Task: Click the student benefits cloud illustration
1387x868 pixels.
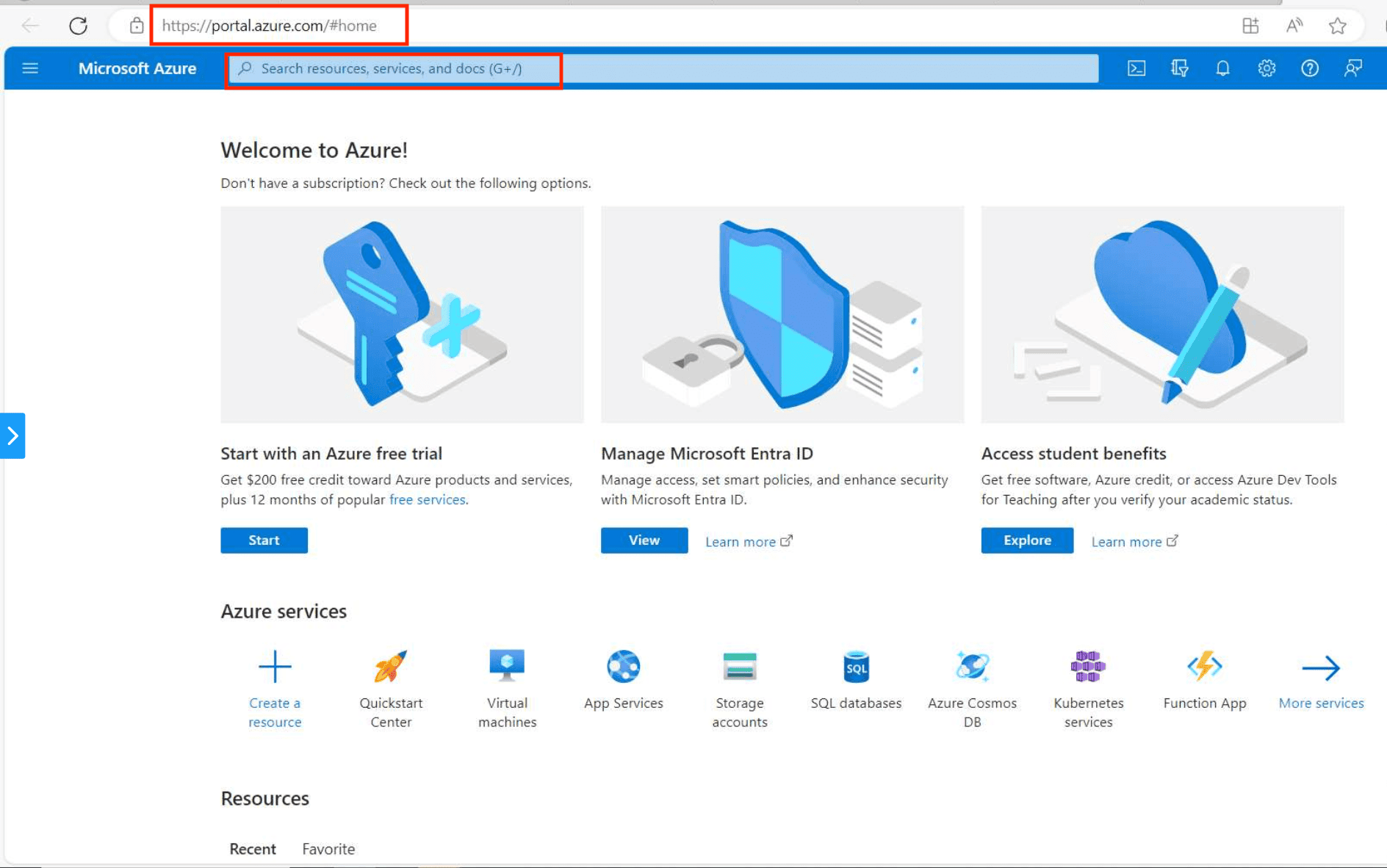Action: (1163, 314)
